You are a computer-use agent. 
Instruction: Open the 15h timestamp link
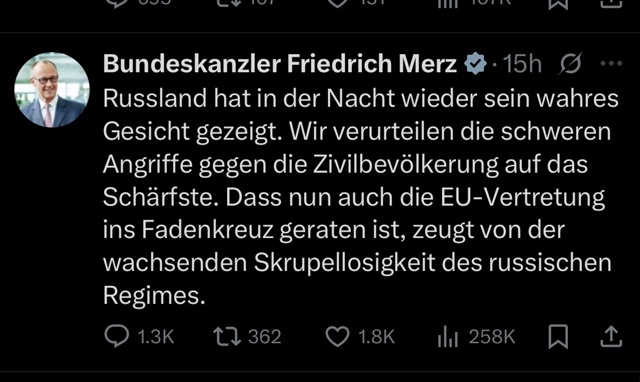click(522, 64)
